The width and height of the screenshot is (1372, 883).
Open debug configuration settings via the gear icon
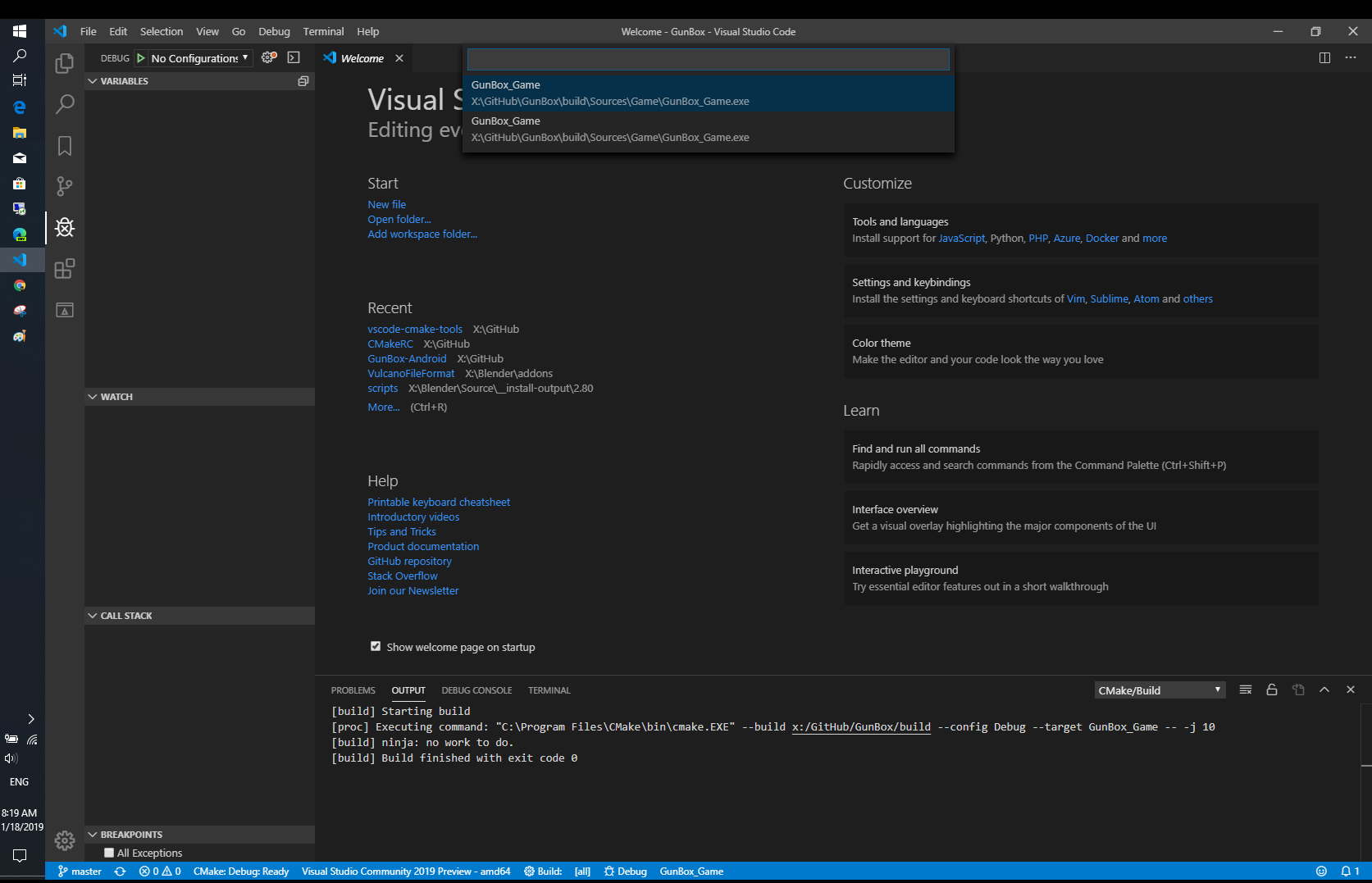(267, 57)
